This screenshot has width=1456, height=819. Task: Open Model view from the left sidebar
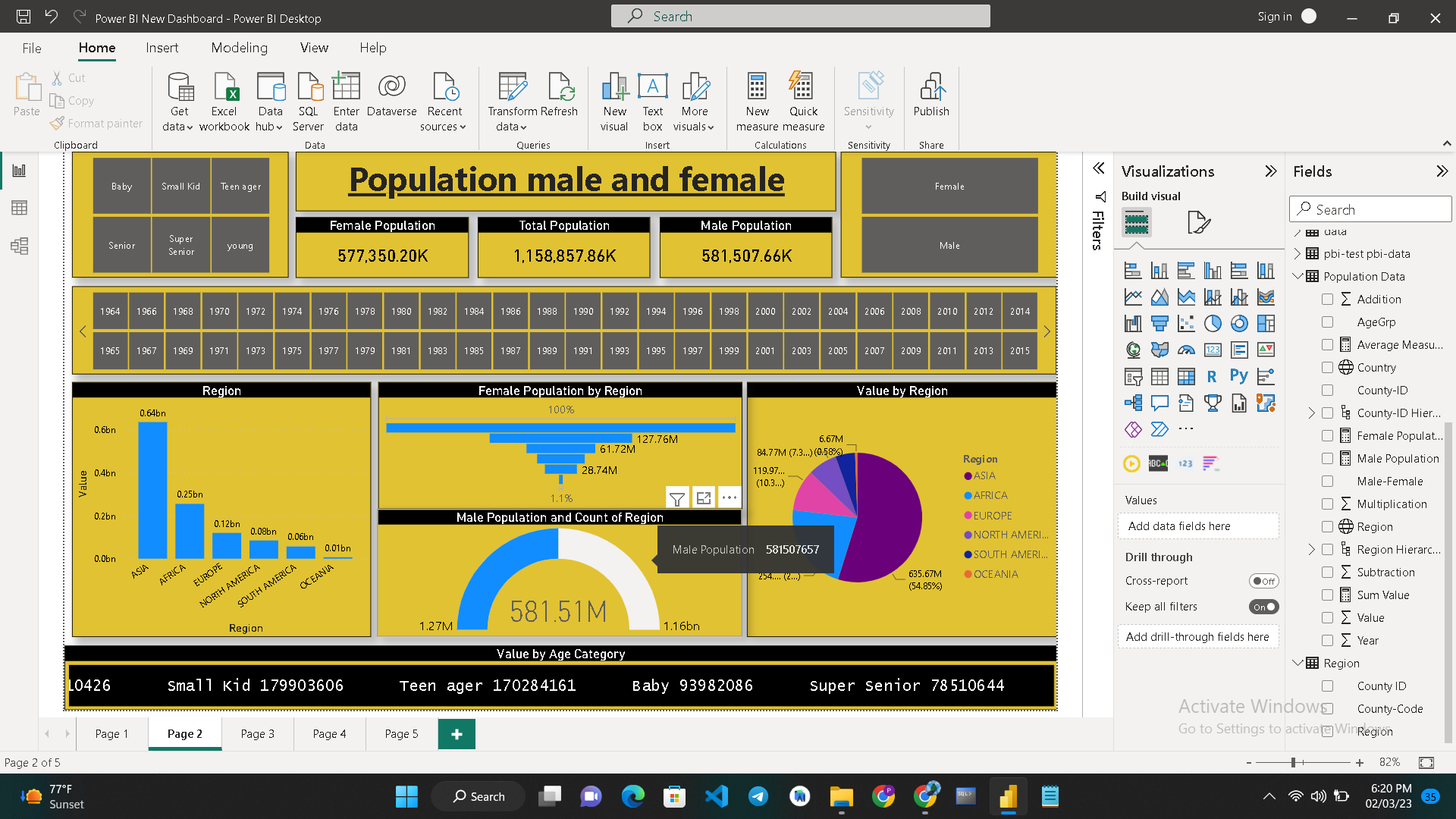[x=20, y=246]
